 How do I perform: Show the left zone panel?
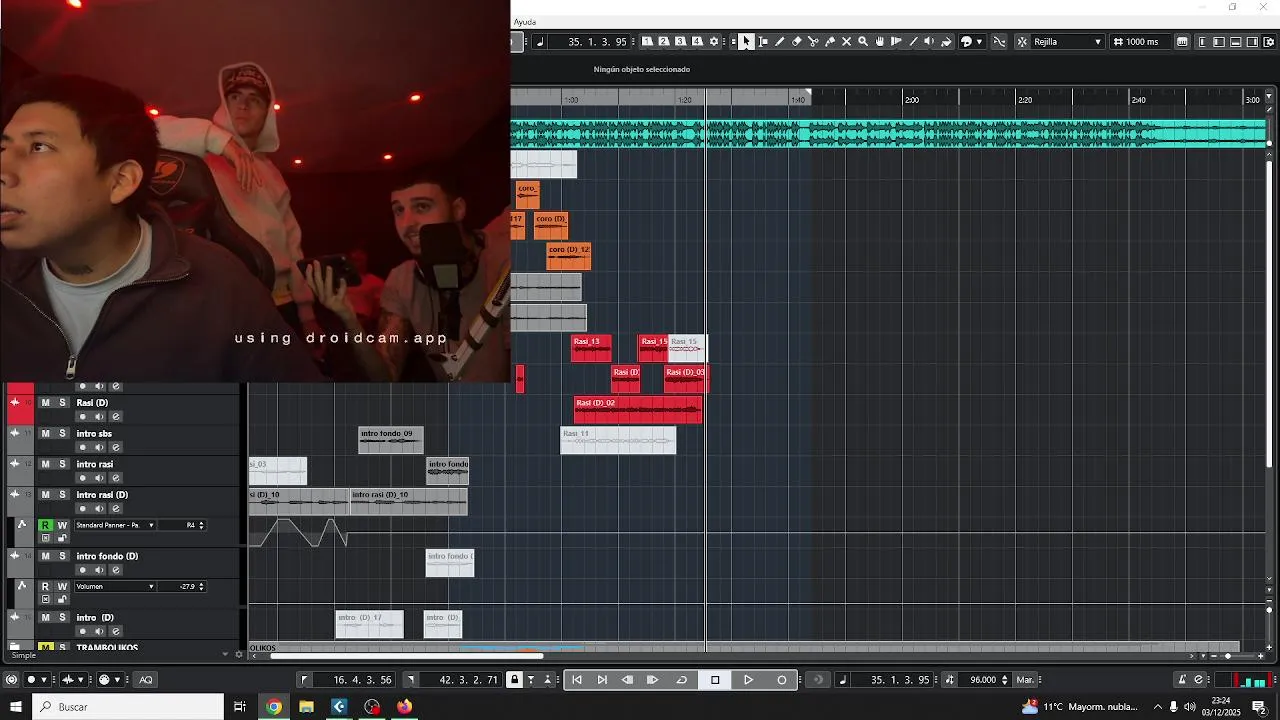click(1219, 41)
